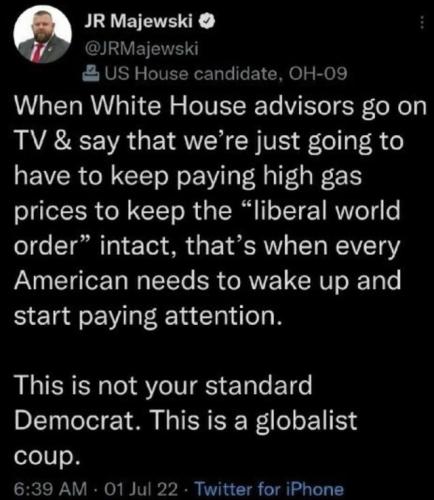Image resolution: width=434 pixels, height=500 pixels.
Task: Click the 01 Jul 22 date
Action: [141, 489]
